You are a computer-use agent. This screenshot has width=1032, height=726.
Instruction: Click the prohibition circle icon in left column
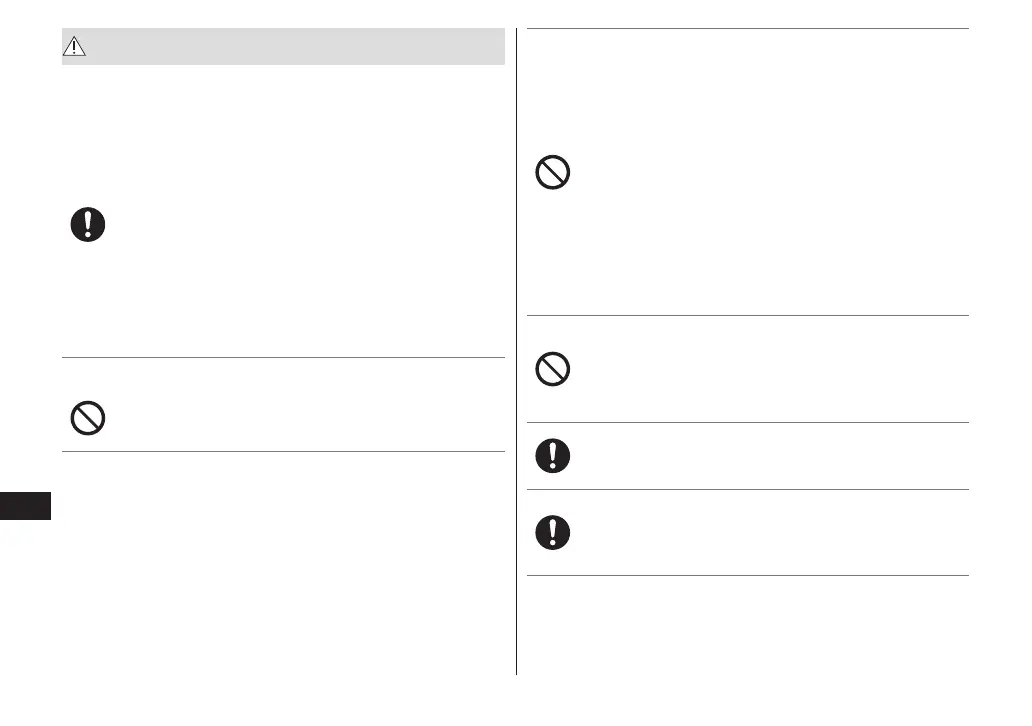pos(88,417)
